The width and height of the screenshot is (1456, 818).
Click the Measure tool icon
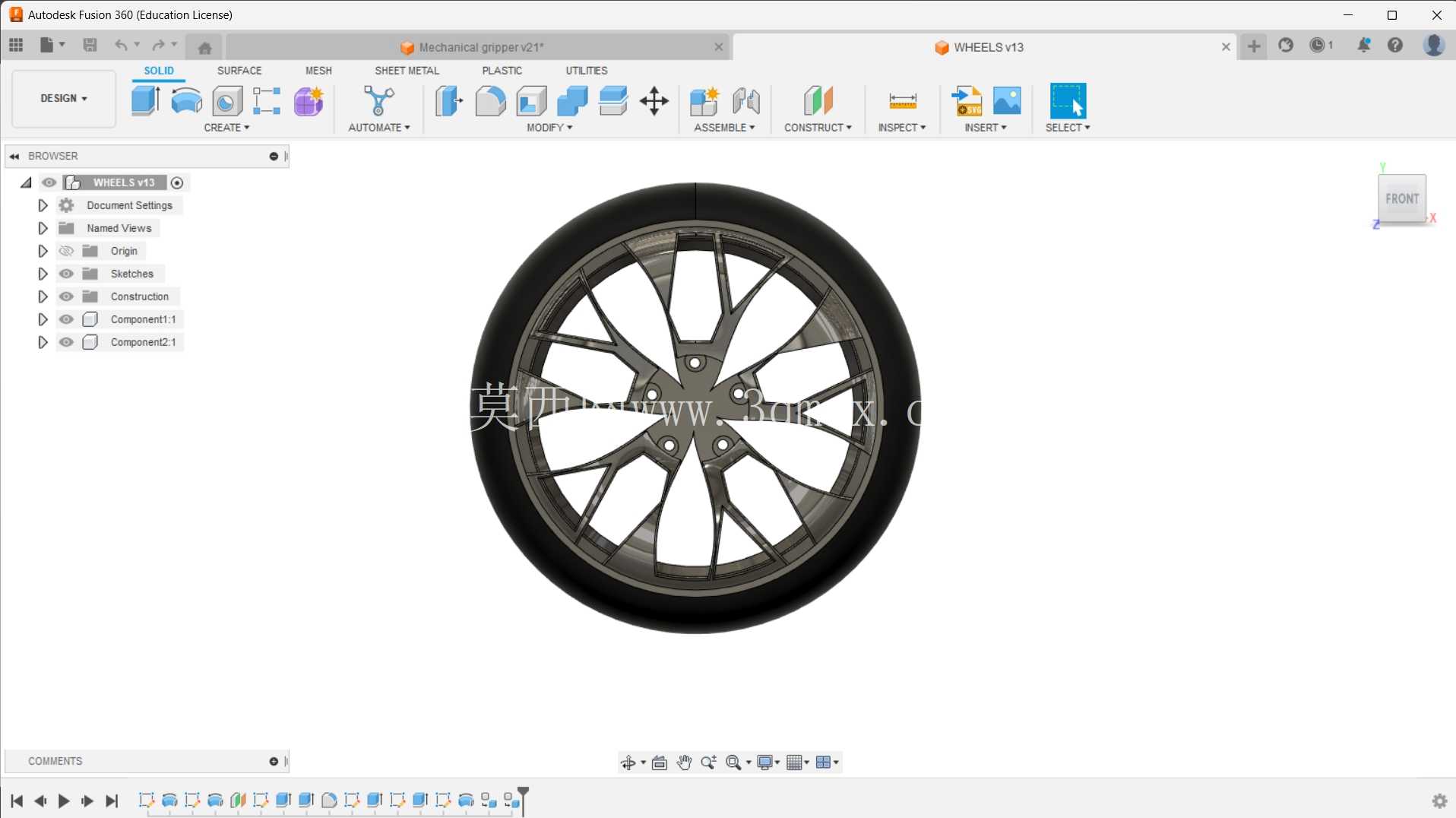[902, 100]
